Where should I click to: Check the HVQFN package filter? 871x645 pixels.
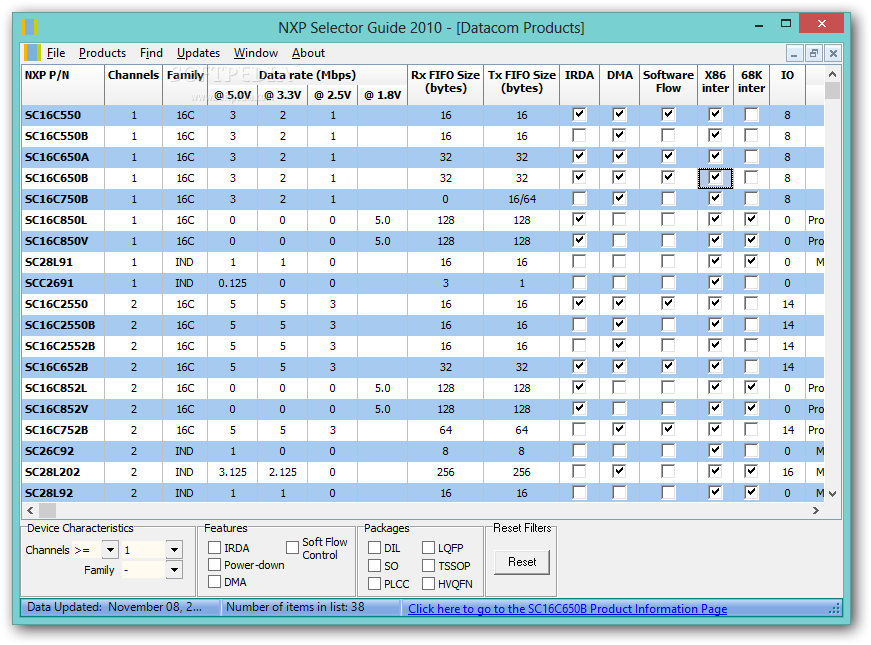[x=428, y=584]
